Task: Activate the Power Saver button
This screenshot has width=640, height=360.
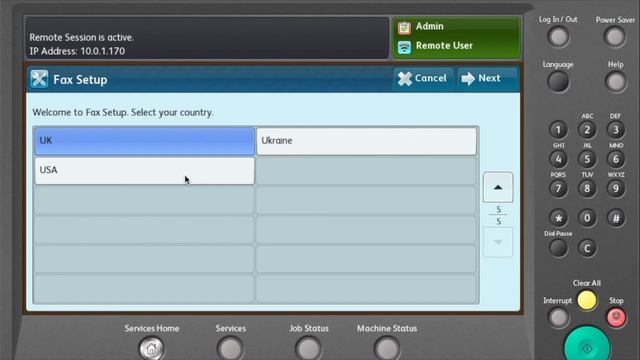Action: [615, 37]
